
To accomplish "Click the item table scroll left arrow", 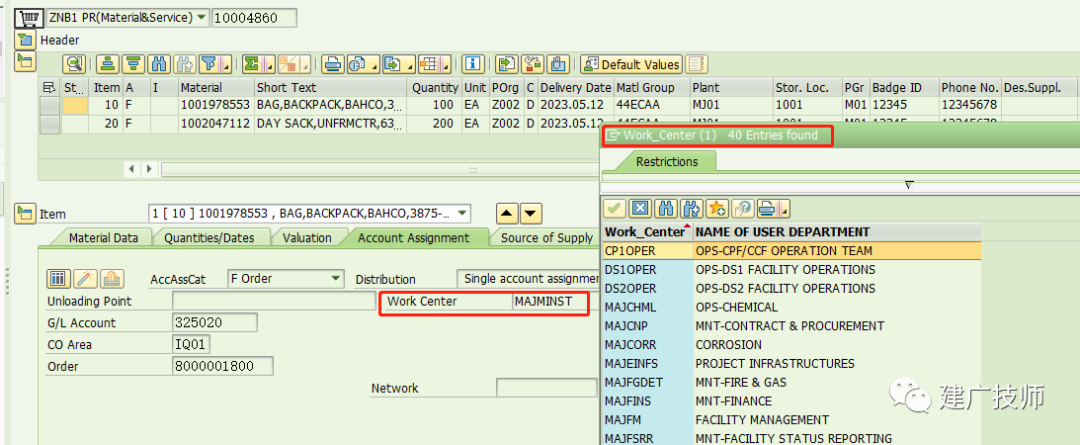I will click(x=132, y=169).
